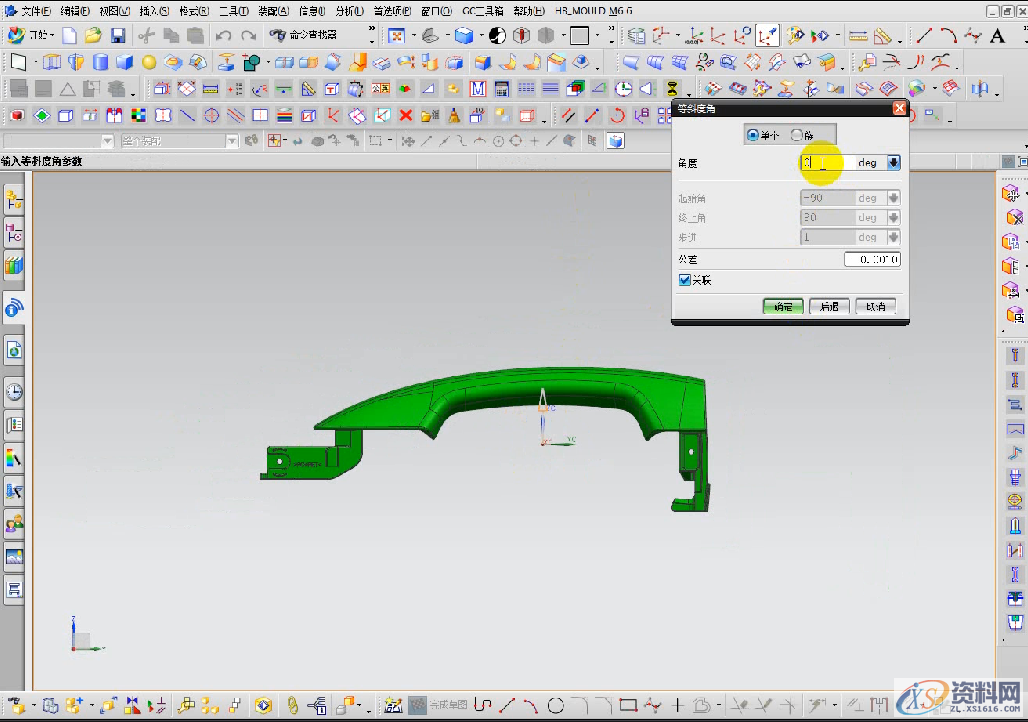Image resolution: width=1028 pixels, height=722 pixels.
Task: Expand the 角度 angle field dropdown arrow
Action: (893, 162)
